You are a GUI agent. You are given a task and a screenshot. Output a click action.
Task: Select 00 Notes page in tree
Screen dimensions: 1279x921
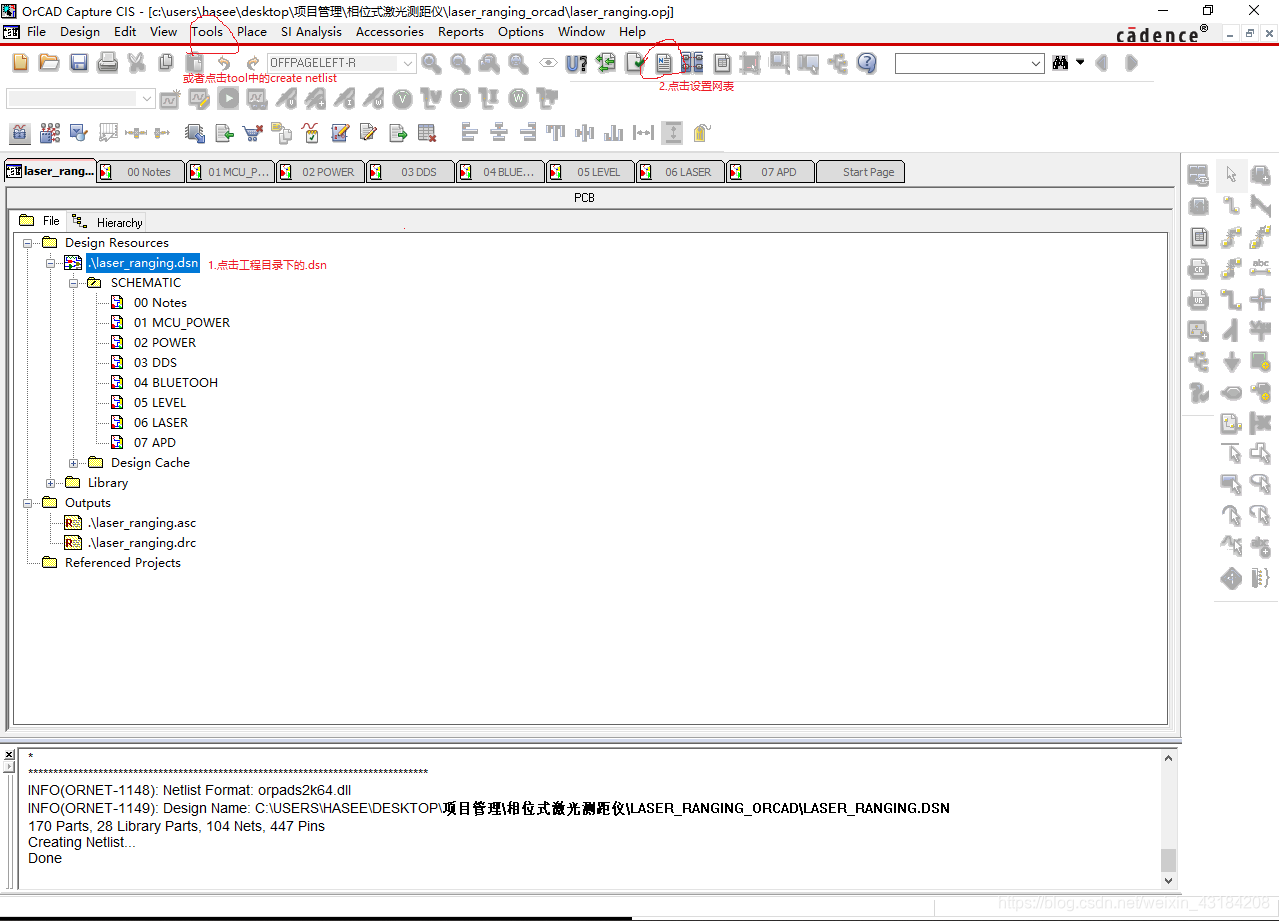pos(160,302)
